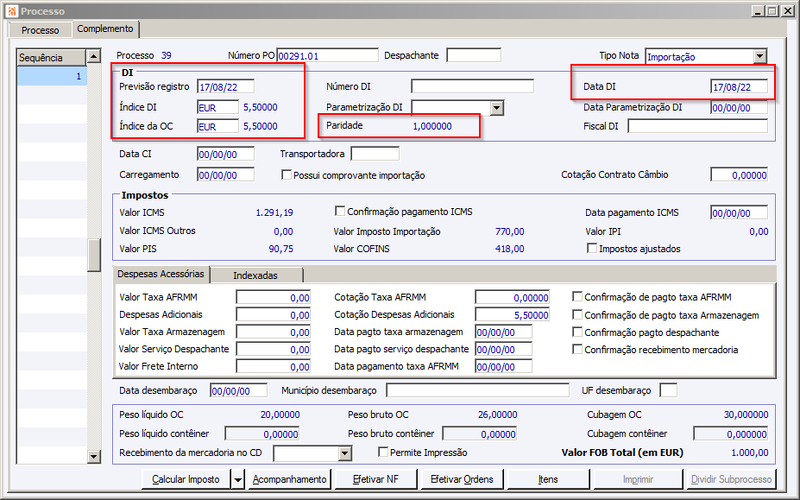
Task: Click the Sequência list scroll-up arrow
Action: pos(94,57)
